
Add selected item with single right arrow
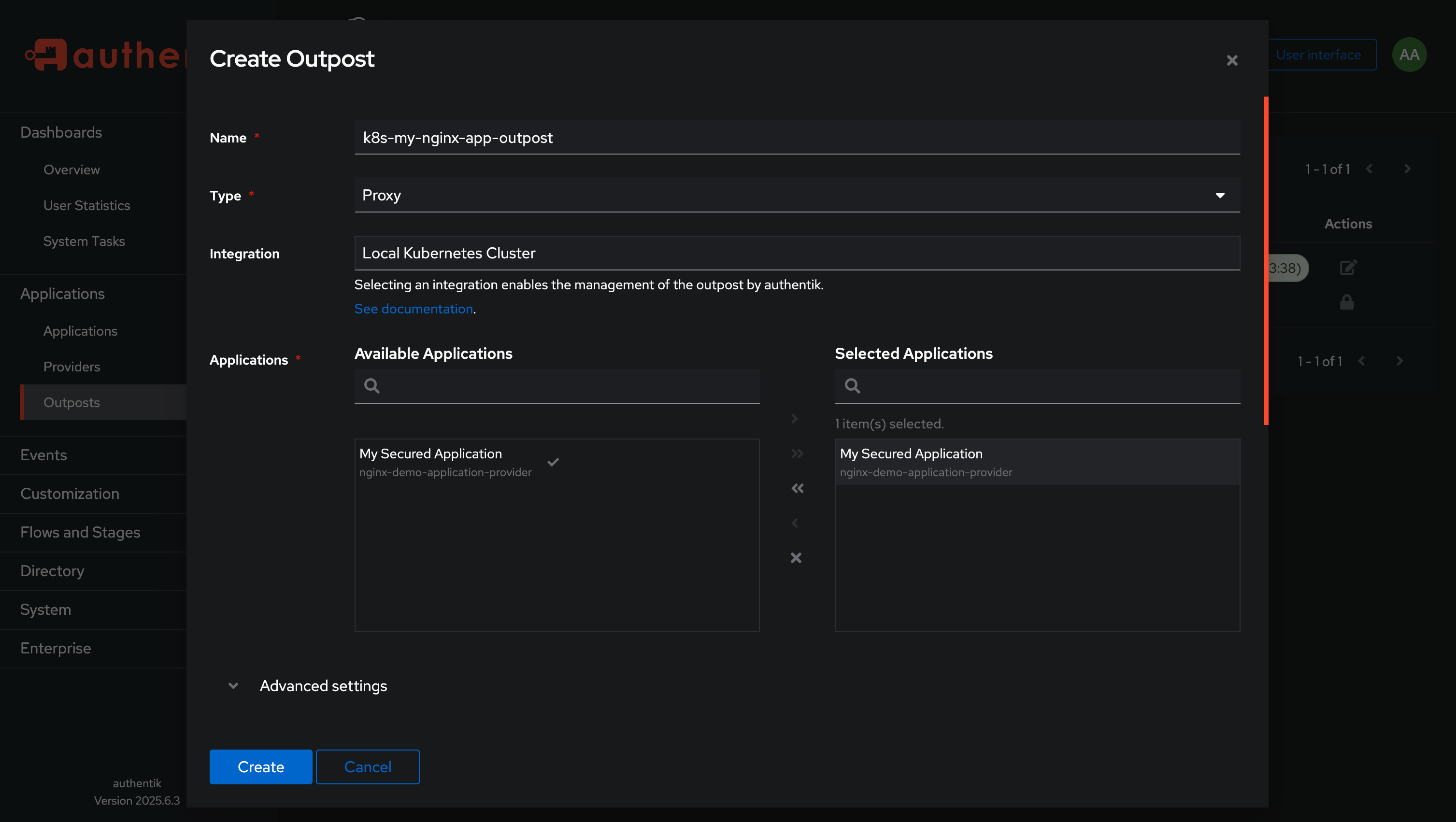[x=795, y=419]
